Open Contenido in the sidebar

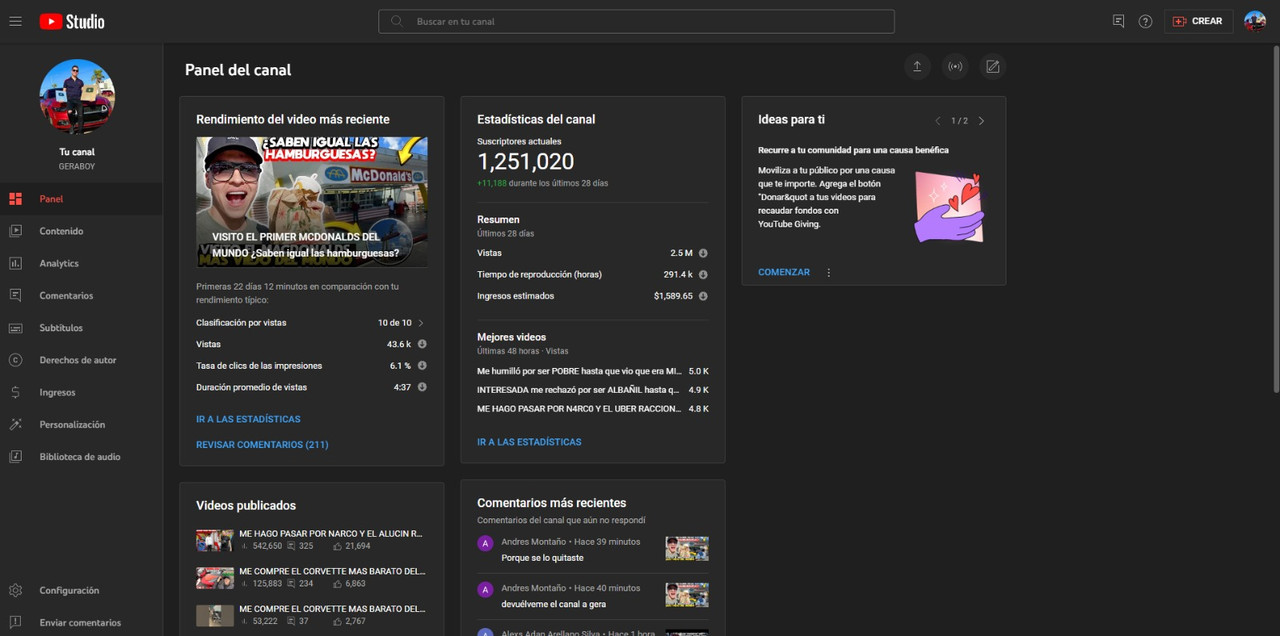coord(81,231)
